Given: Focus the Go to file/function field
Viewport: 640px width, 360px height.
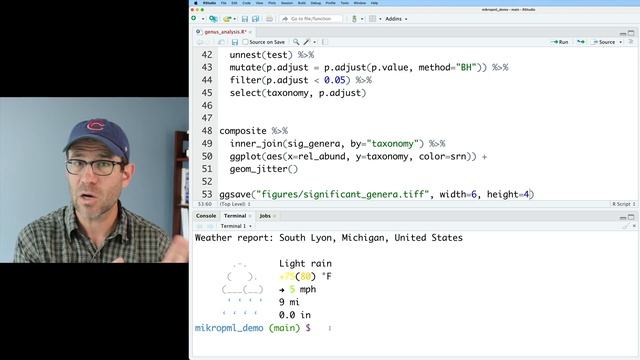Looking at the screenshot, I should click(311, 19).
